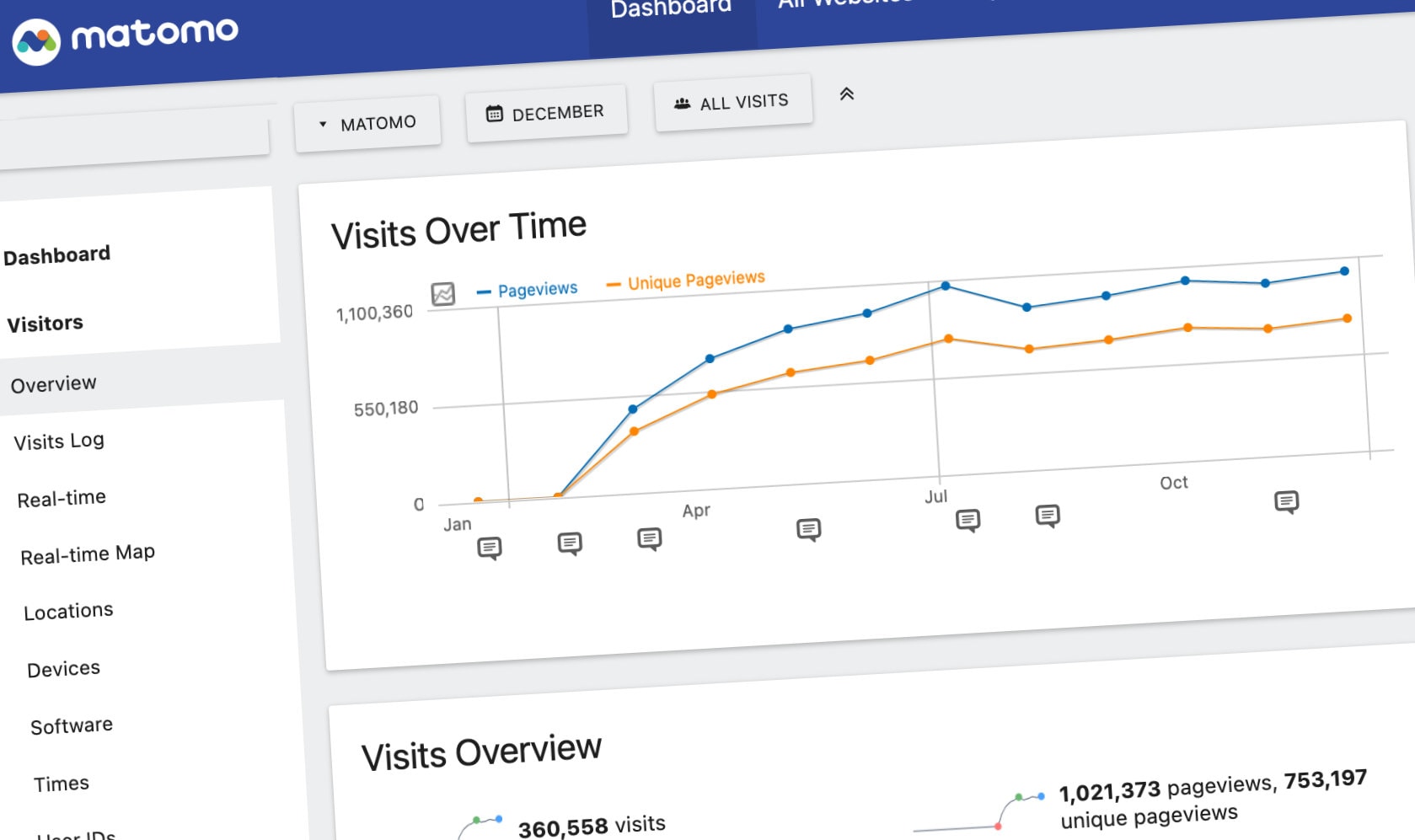The width and height of the screenshot is (1415, 840).
Task: Click the 1,100,360 axis label
Action: point(374,313)
